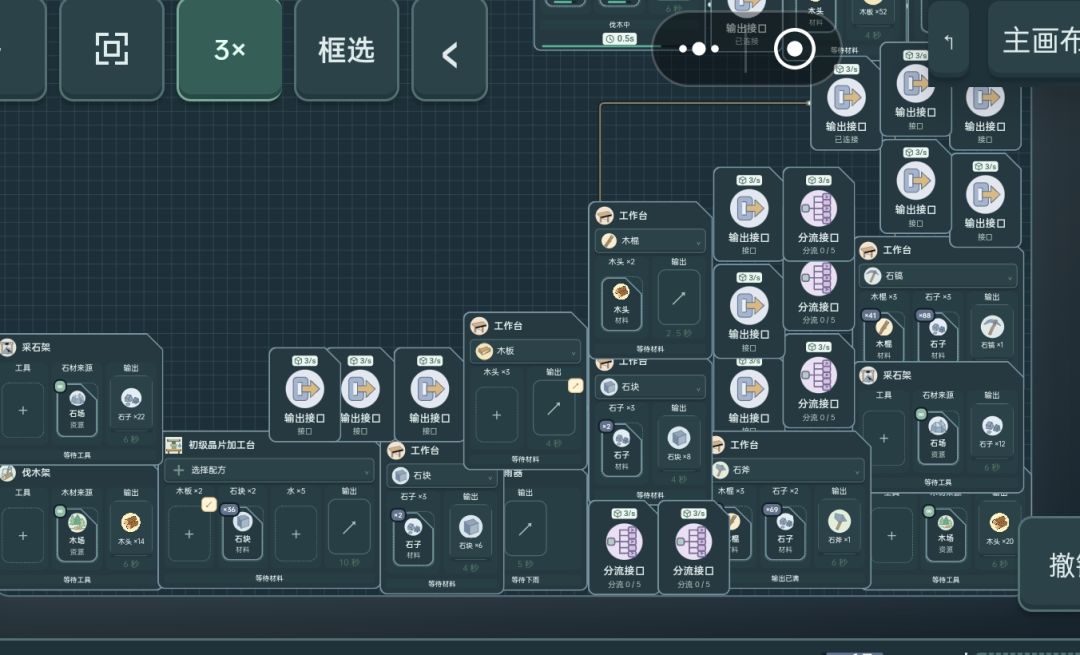Click the 木头 ×20 output slot

pos(999,529)
